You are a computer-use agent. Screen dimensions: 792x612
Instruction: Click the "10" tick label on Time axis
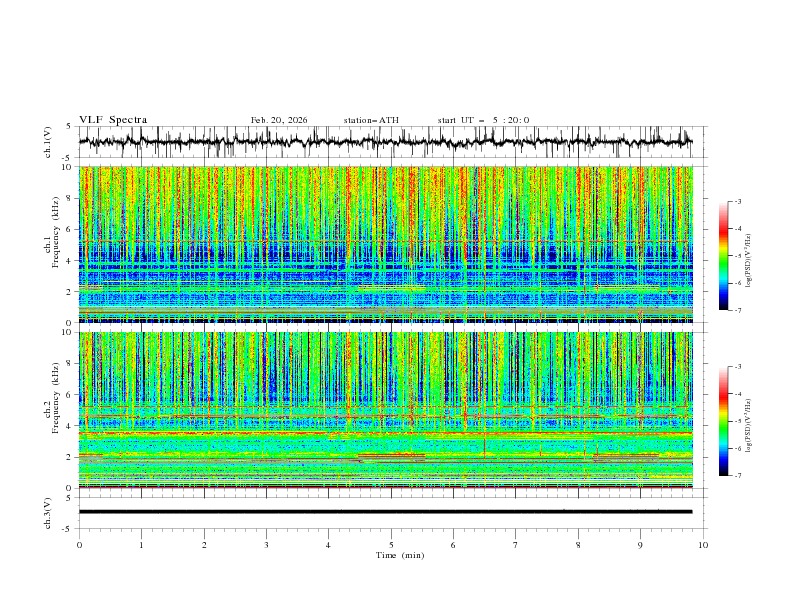point(703,545)
